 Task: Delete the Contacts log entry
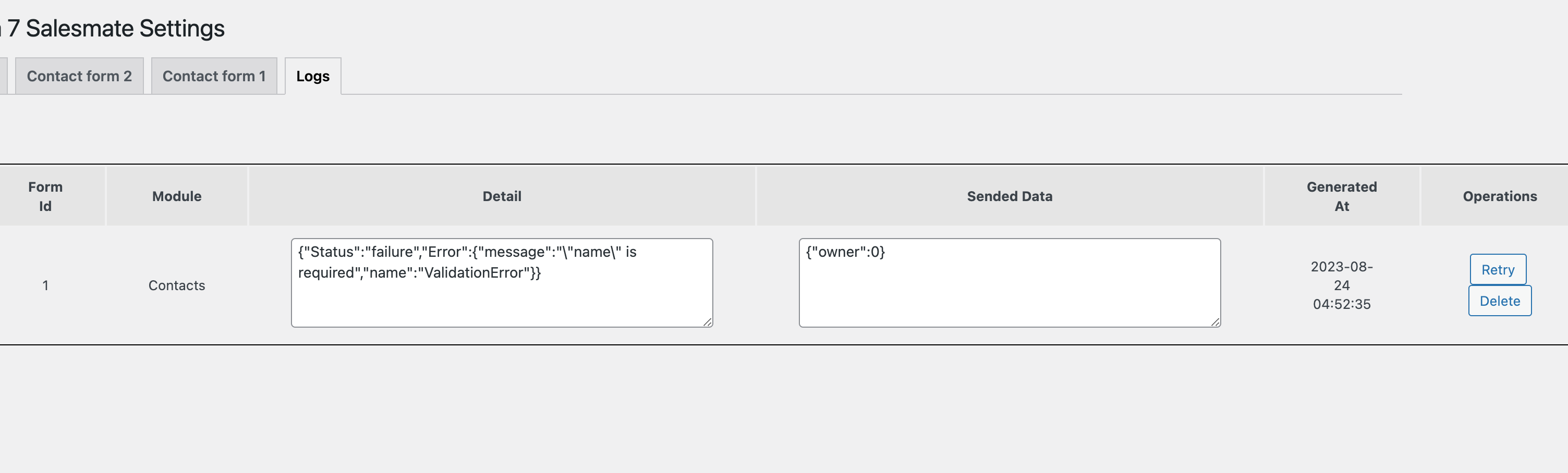[1500, 301]
